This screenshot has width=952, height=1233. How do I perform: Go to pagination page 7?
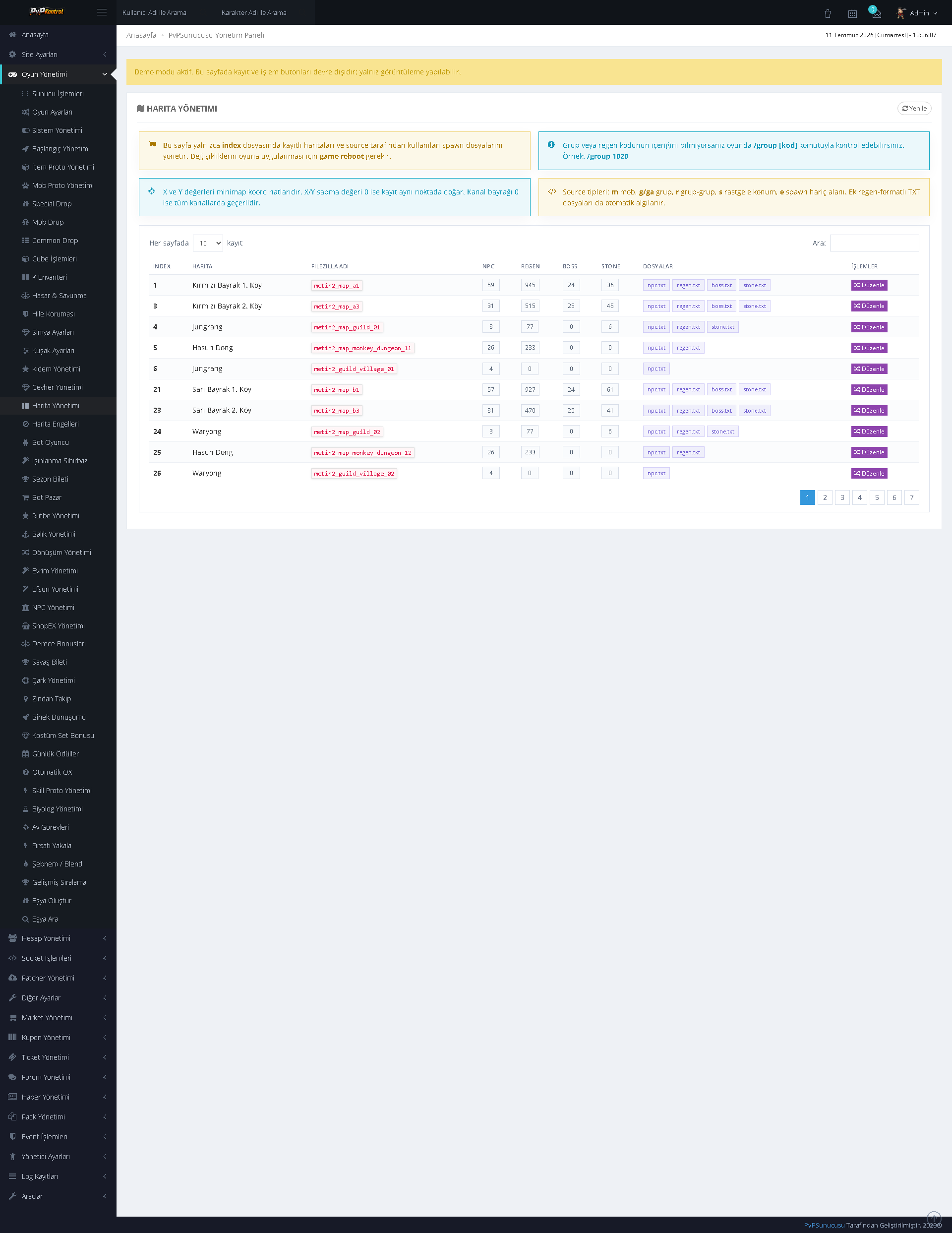click(911, 498)
